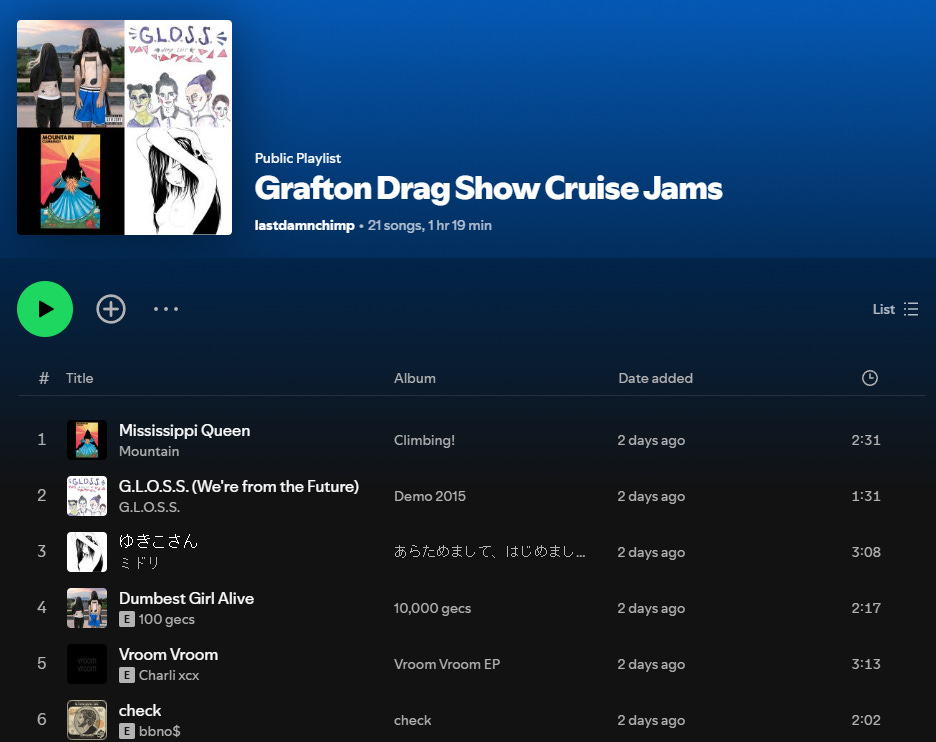Viewport: 936px width, 742px height.
Task: Select the Mississippi Queen song title
Action: point(184,430)
